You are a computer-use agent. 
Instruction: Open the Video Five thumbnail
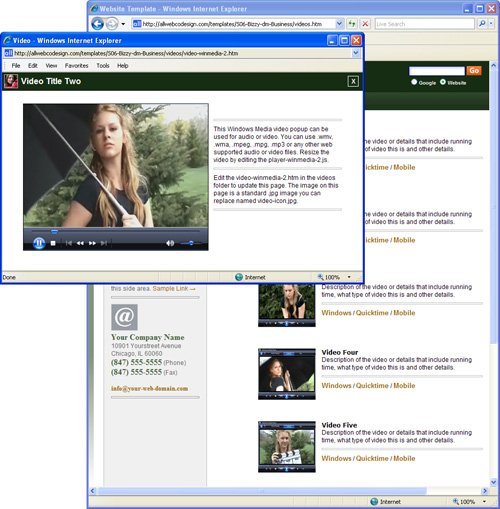[287, 446]
